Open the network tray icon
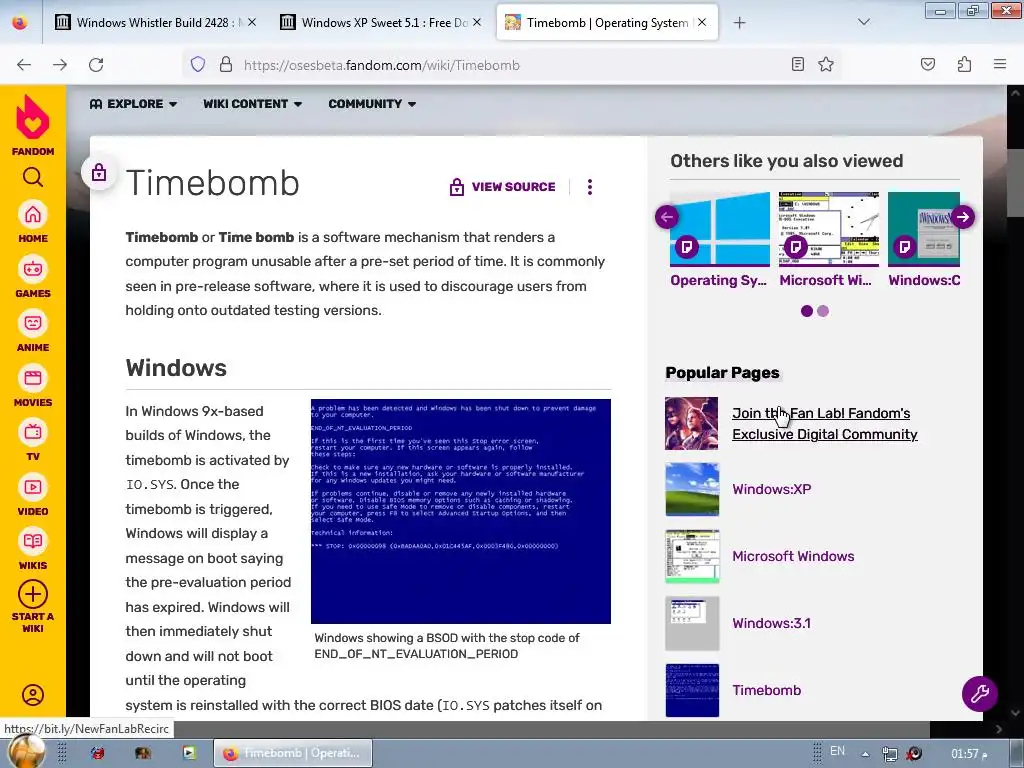Screen dimensions: 1024x768 pyautogui.click(x=889, y=754)
